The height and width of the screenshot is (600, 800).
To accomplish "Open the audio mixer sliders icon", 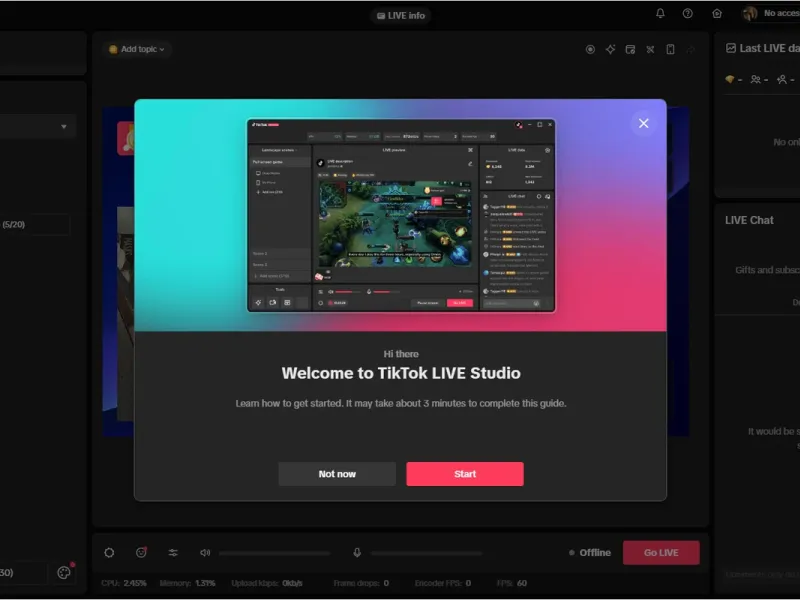I will [173, 553].
